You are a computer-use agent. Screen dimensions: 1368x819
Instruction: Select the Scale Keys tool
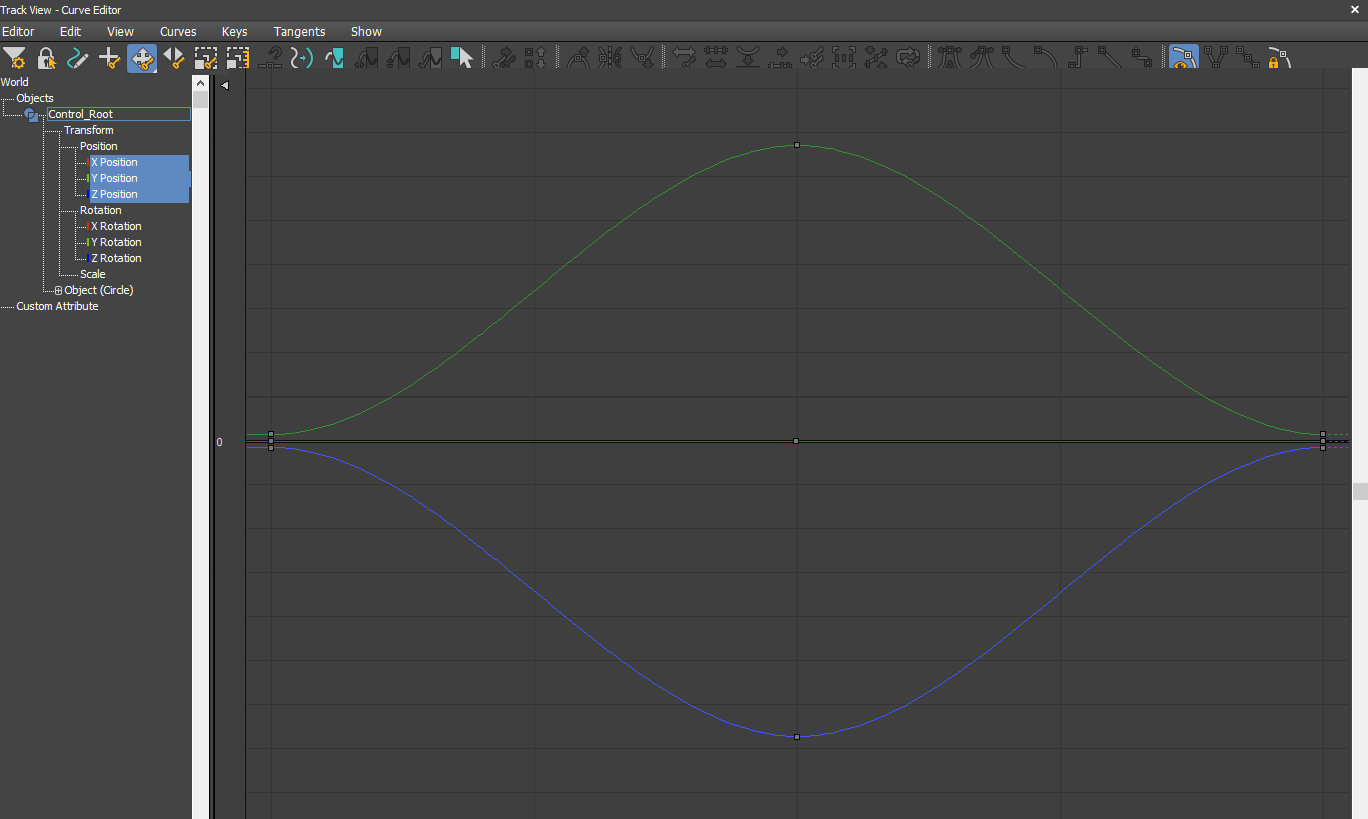pyautogui.click(x=206, y=57)
